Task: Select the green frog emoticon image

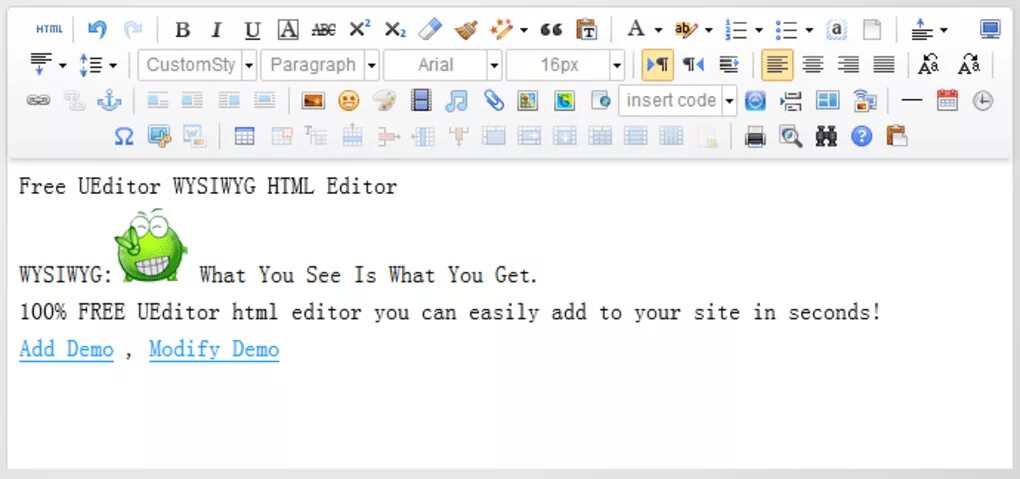Action: (x=151, y=245)
